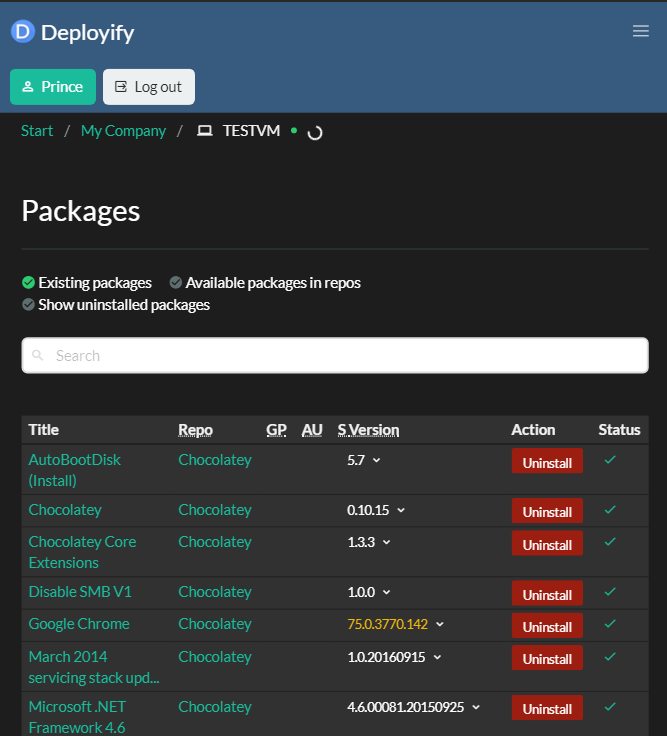The image size is (667, 736).
Task: Click the search magnifier icon
Action: pos(38,355)
